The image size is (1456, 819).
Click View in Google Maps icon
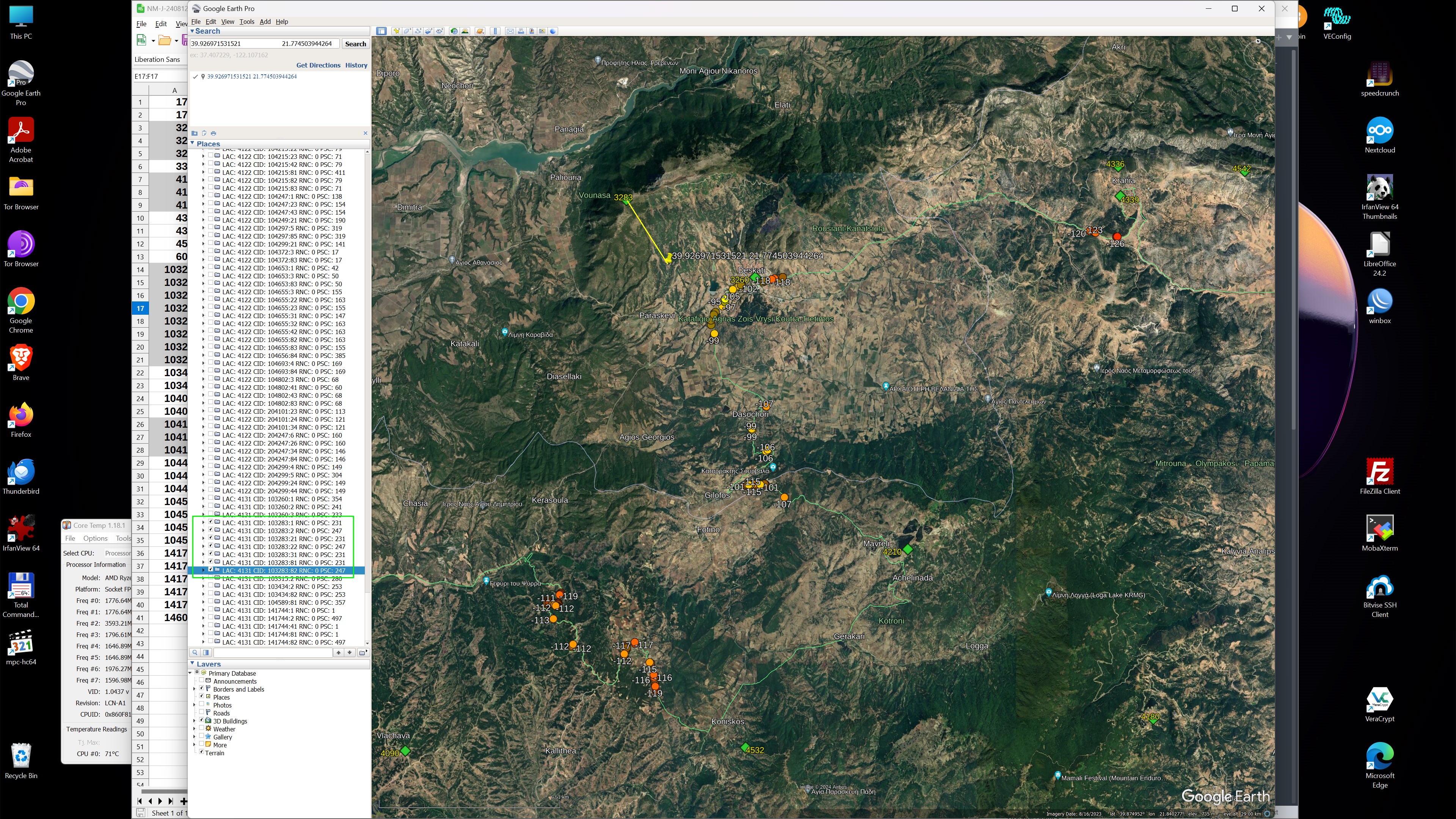tap(543, 31)
